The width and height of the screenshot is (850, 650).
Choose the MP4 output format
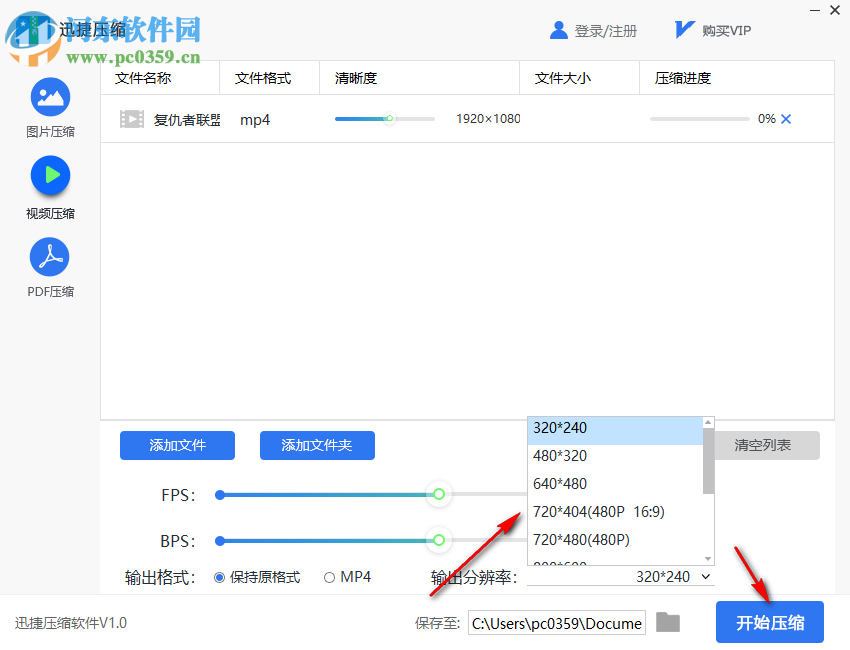click(329, 577)
